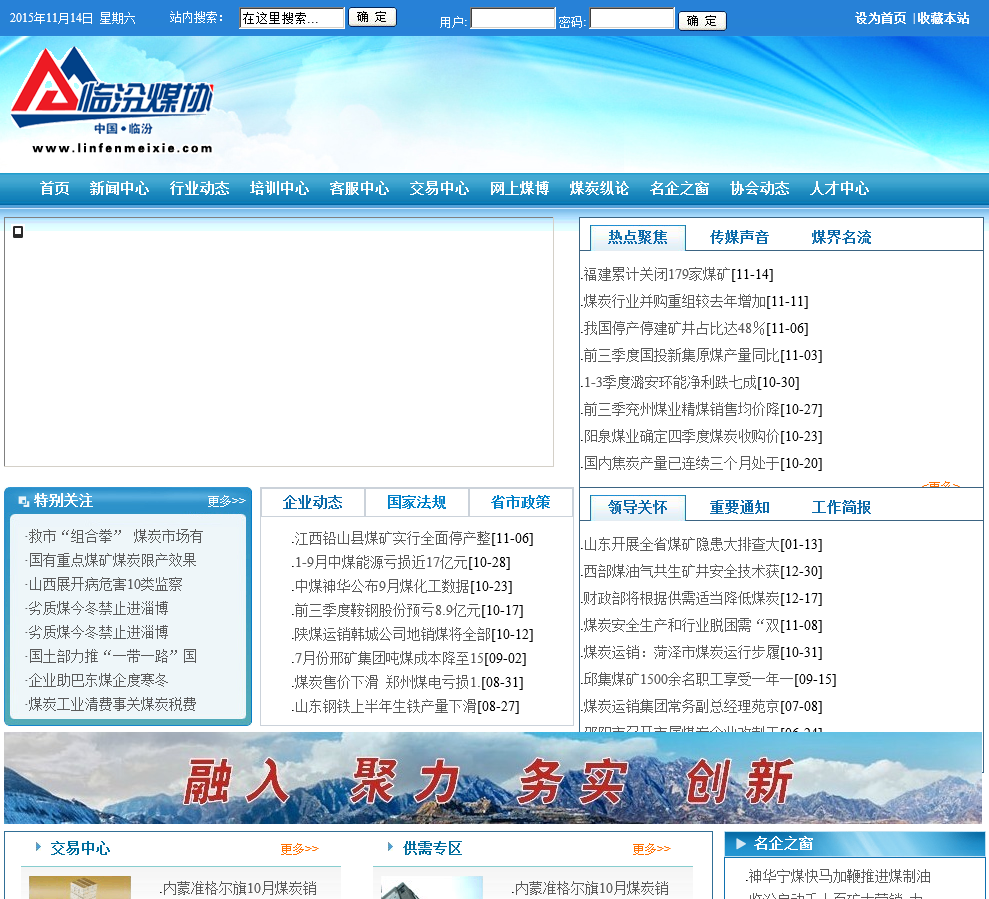Viewport: 989px width, 899px height.
Task: Open 培训中心 in navigation bar
Action: tap(279, 189)
